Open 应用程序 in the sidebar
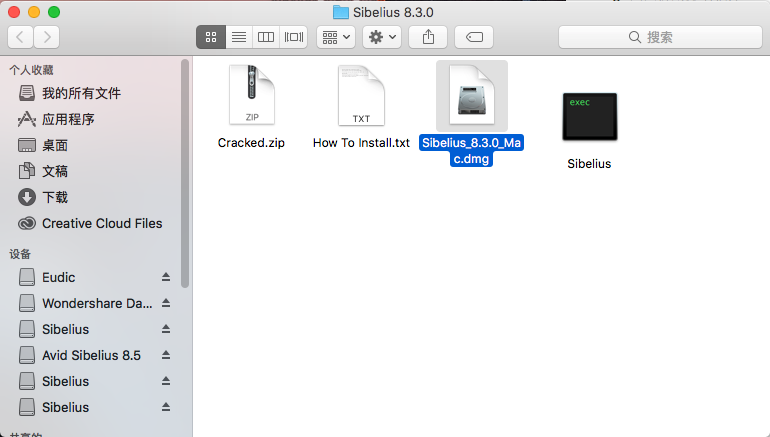This screenshot has width=770, height=437. [68, 119]
